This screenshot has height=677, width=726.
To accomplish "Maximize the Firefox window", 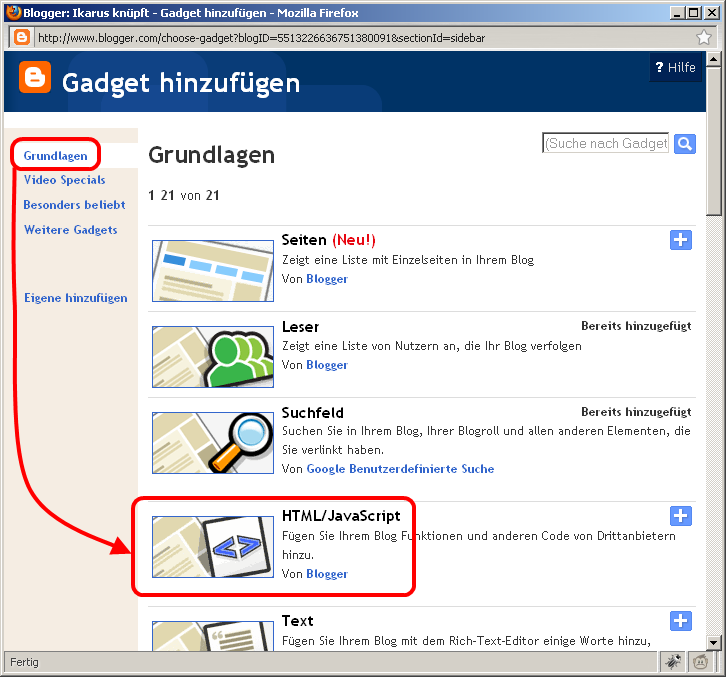I will click(x=694, y=13).
